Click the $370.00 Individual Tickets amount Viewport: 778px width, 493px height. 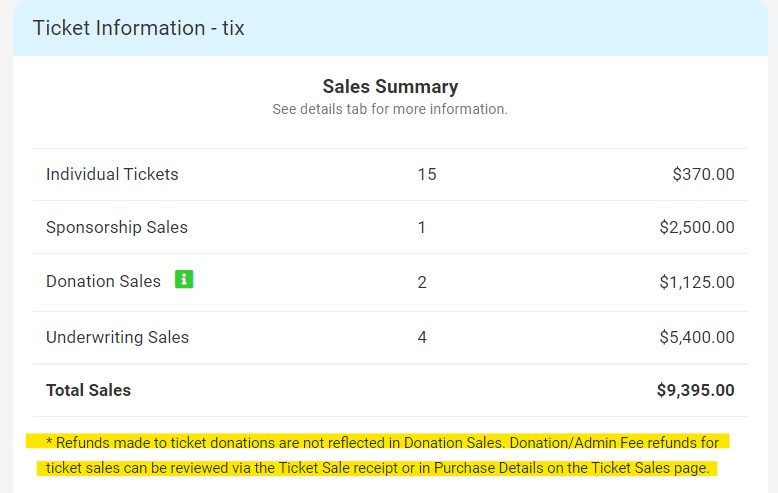point(703,174)
